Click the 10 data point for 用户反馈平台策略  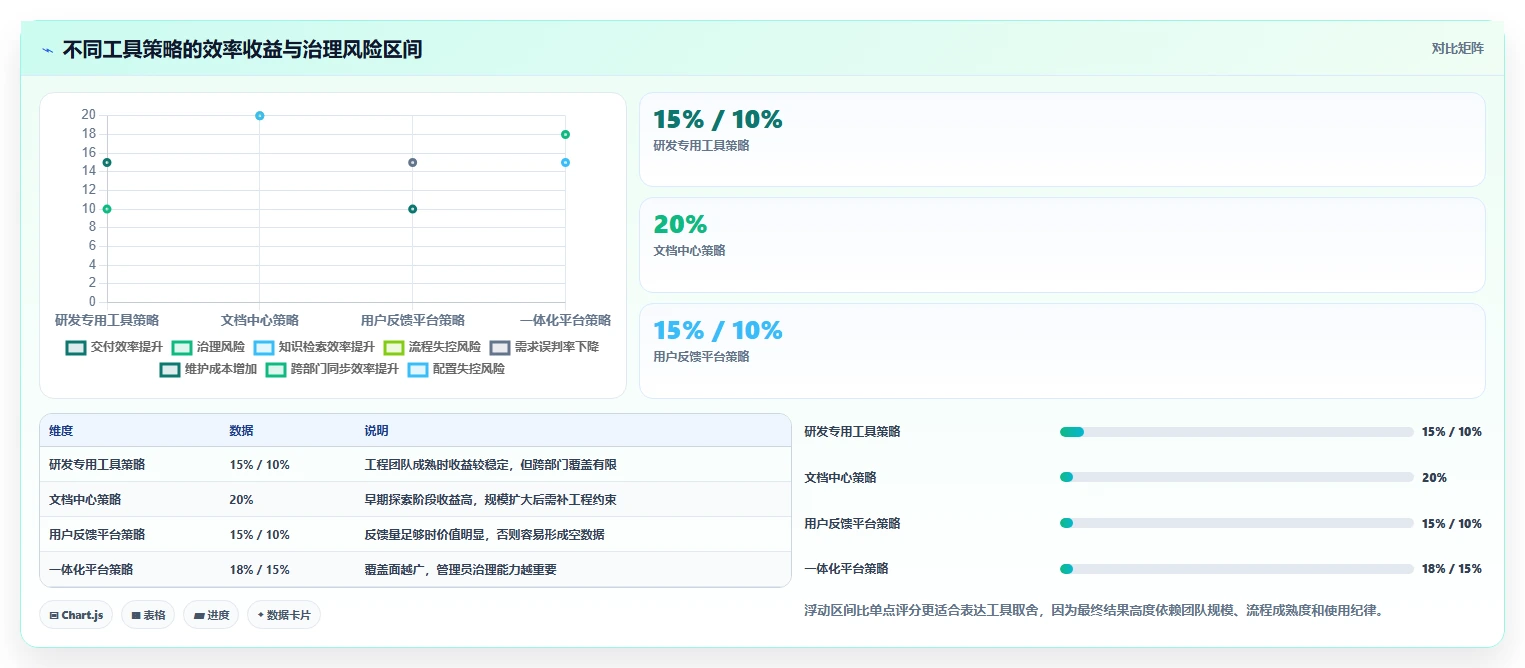click(412, 209)
